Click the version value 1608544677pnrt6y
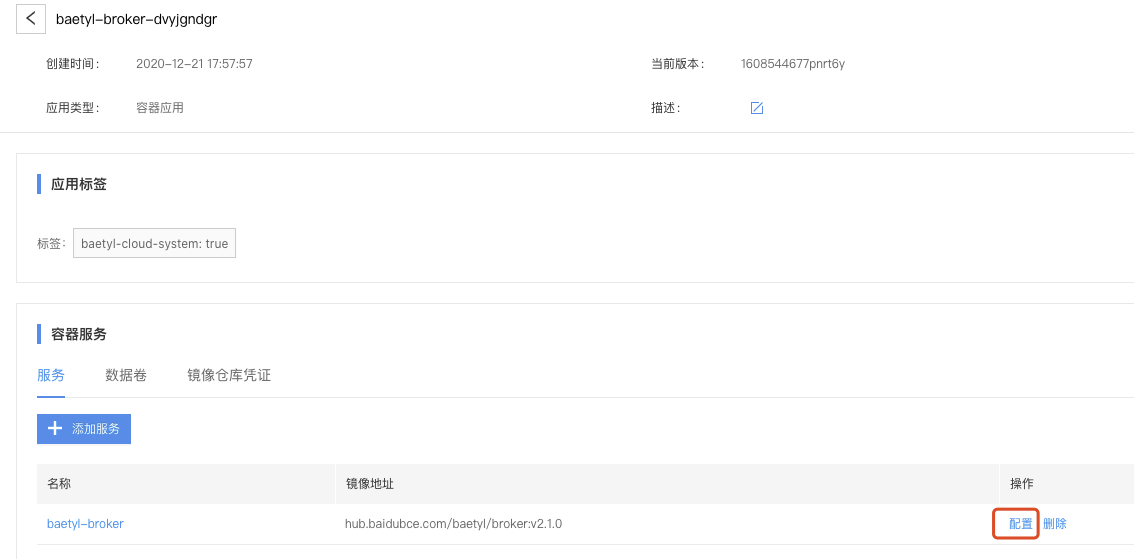 793,64
